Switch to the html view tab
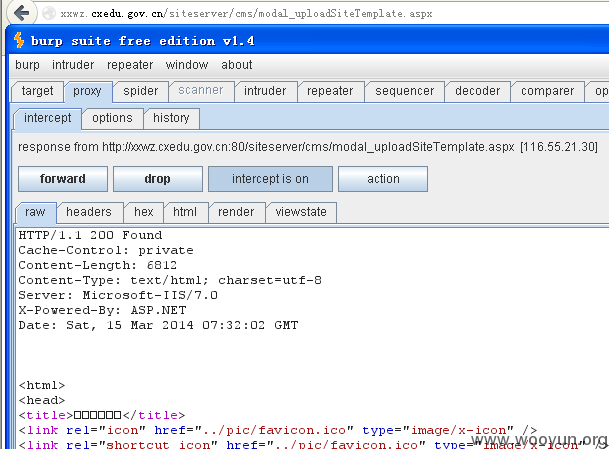 click(x=185, y=212)
